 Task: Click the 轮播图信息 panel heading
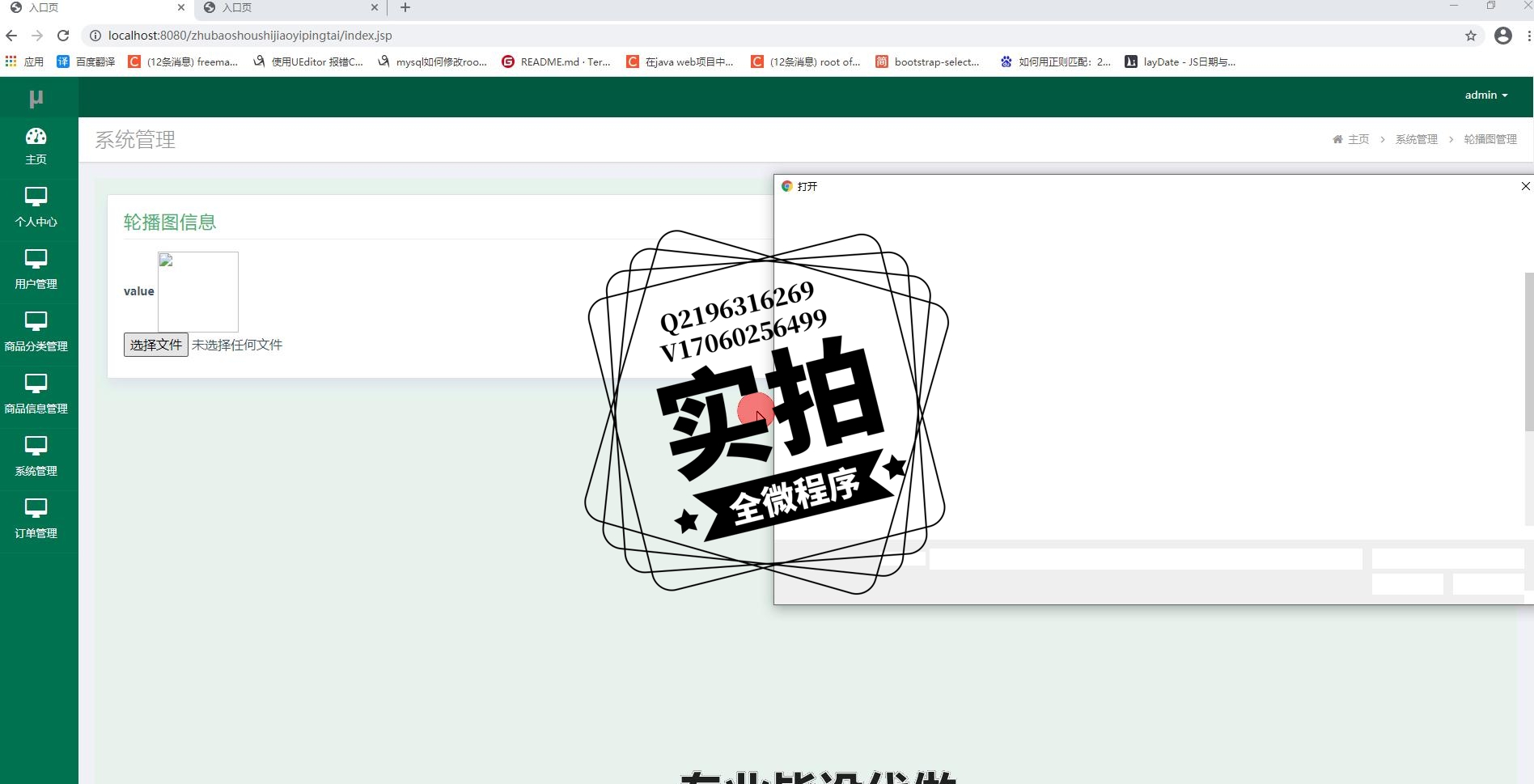pyautogui.click(x=170, y=222)
